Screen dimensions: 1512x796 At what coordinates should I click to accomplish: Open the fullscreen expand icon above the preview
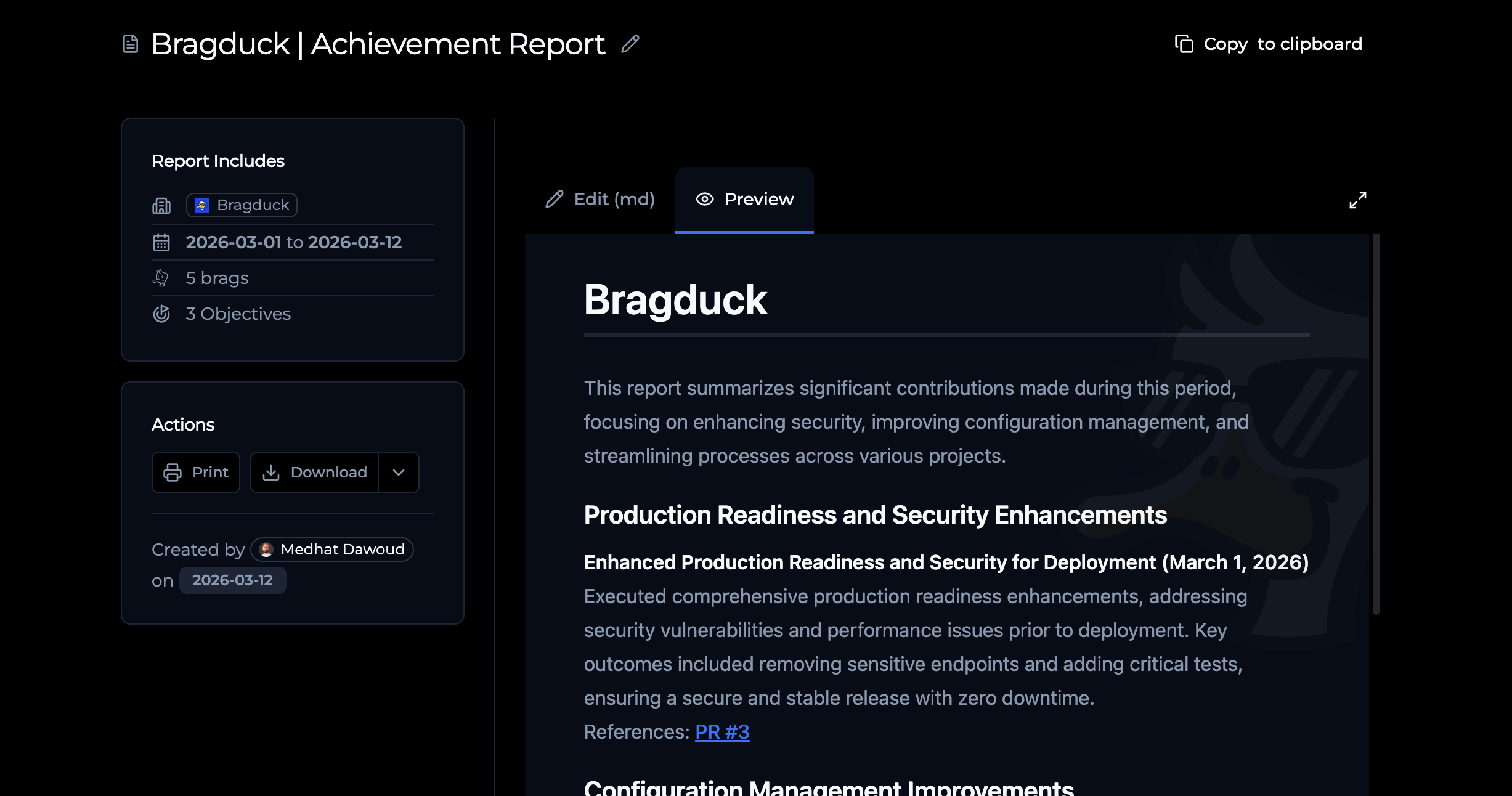1358,200
